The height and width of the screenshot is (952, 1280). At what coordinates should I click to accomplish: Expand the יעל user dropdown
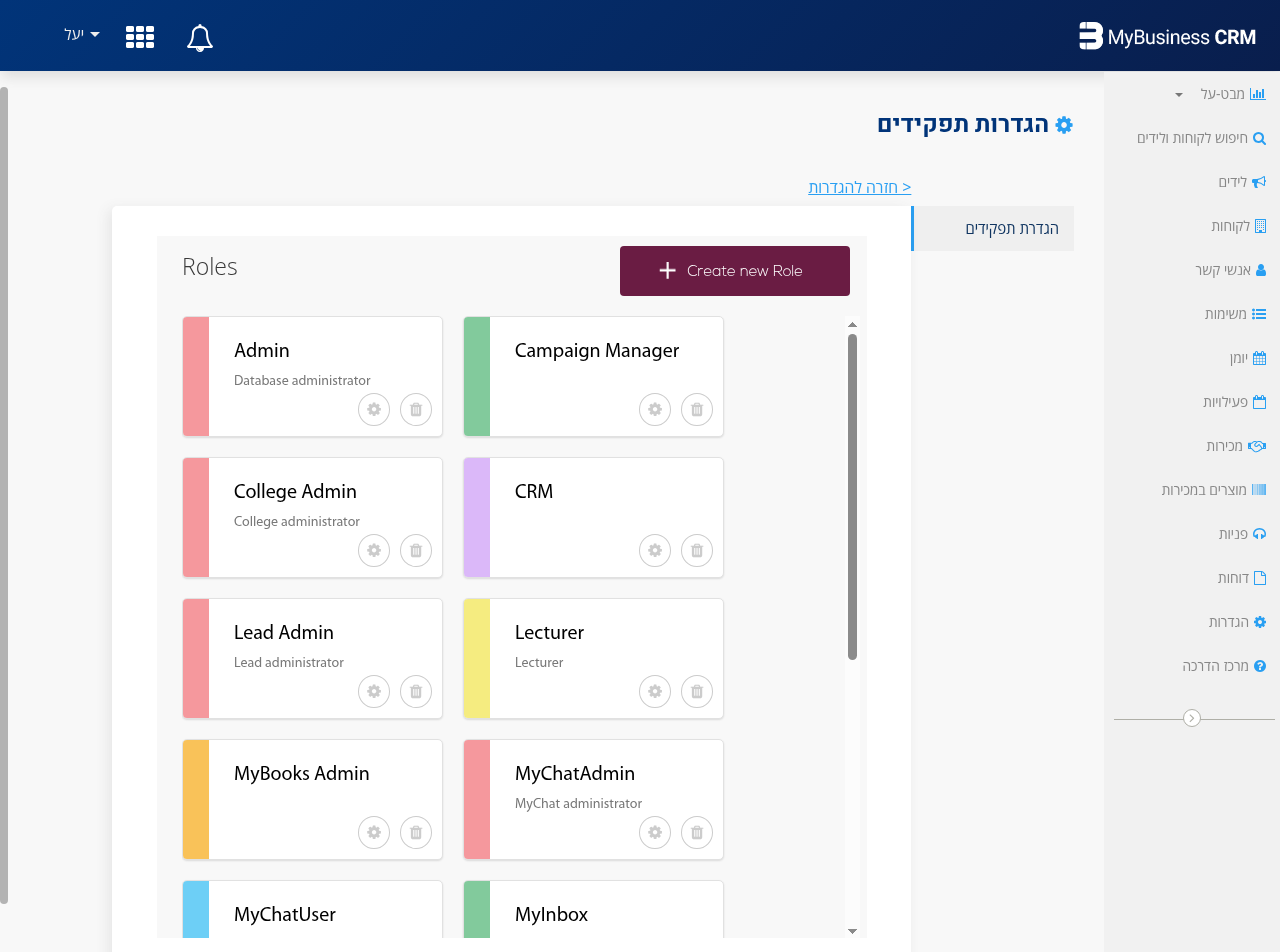click(x=82, y=35)
